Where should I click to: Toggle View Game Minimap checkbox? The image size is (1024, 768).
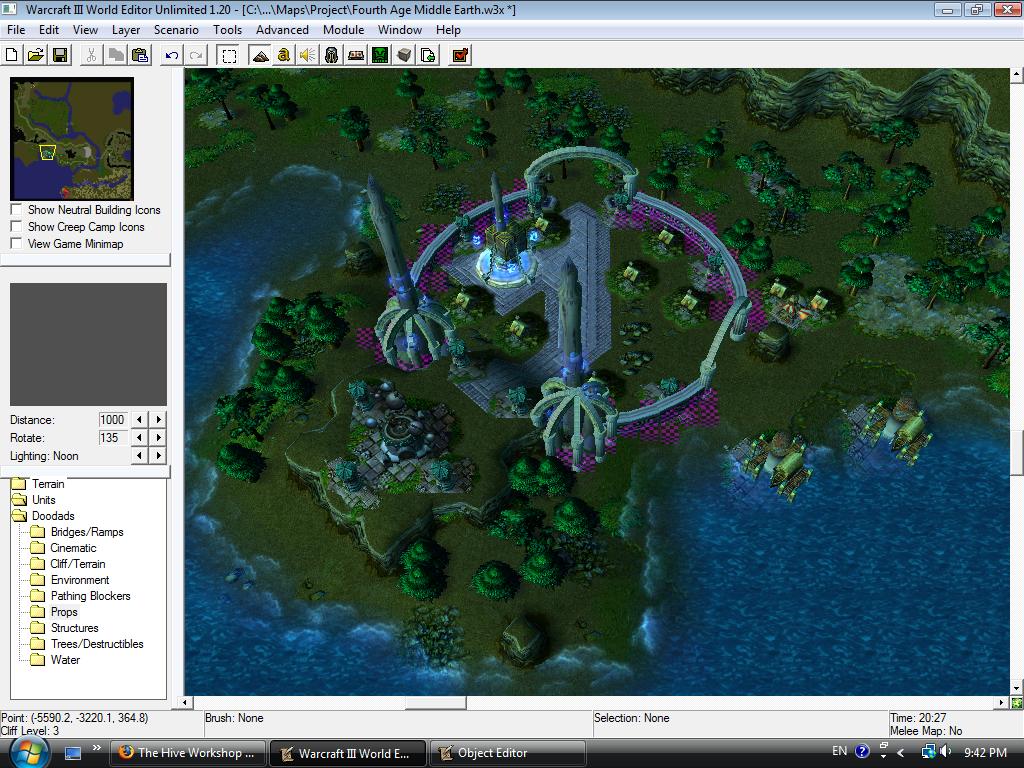[16, 244]
